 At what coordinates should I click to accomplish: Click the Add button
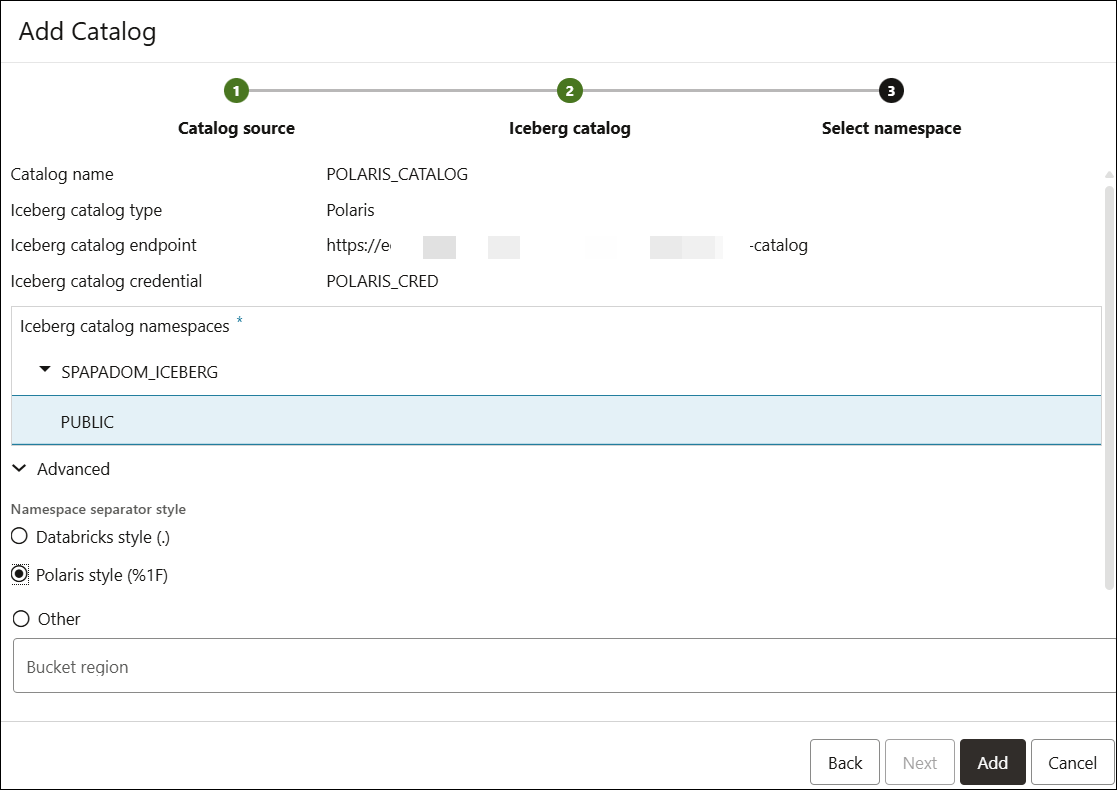[992, 762]
